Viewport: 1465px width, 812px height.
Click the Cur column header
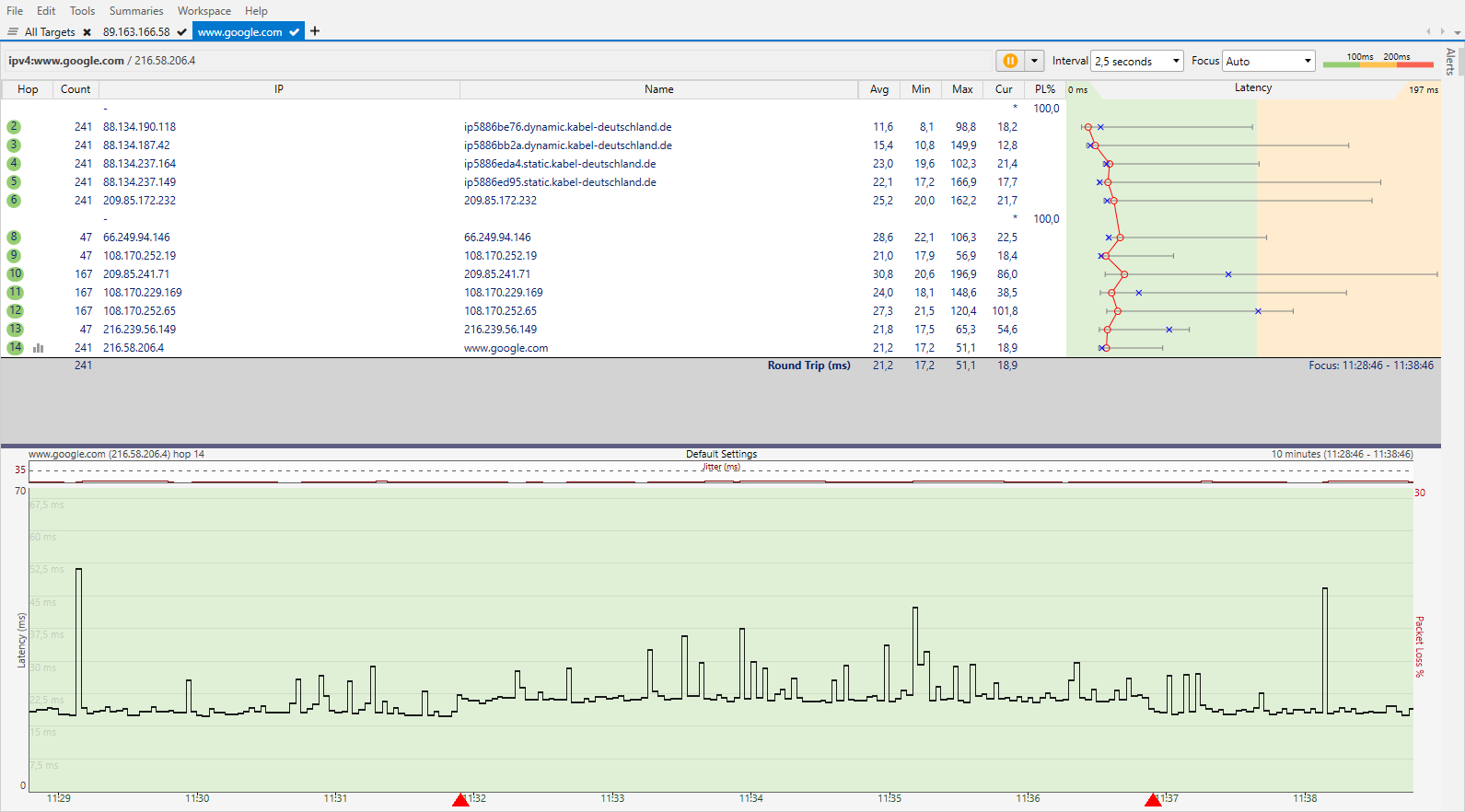point(1004,89)
